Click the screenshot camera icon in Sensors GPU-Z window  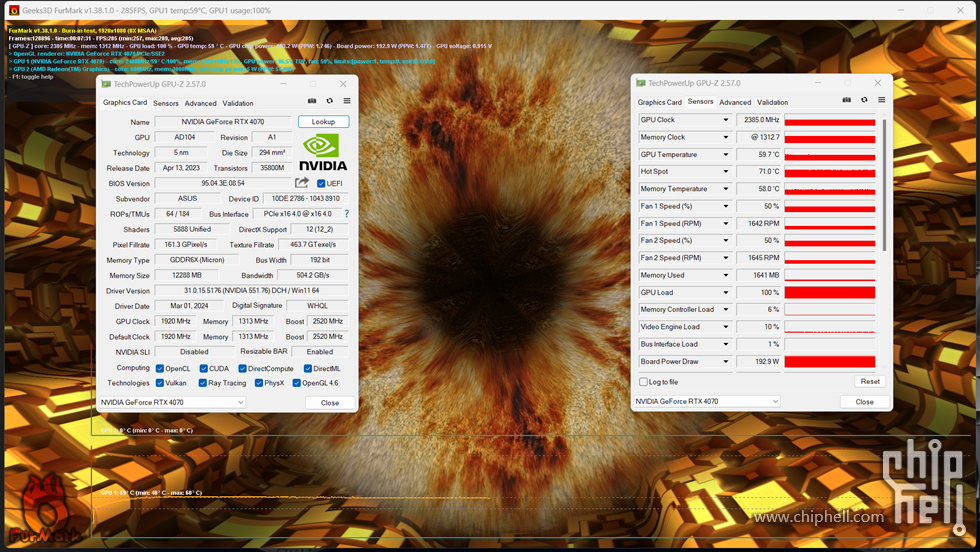click(846, 100)
